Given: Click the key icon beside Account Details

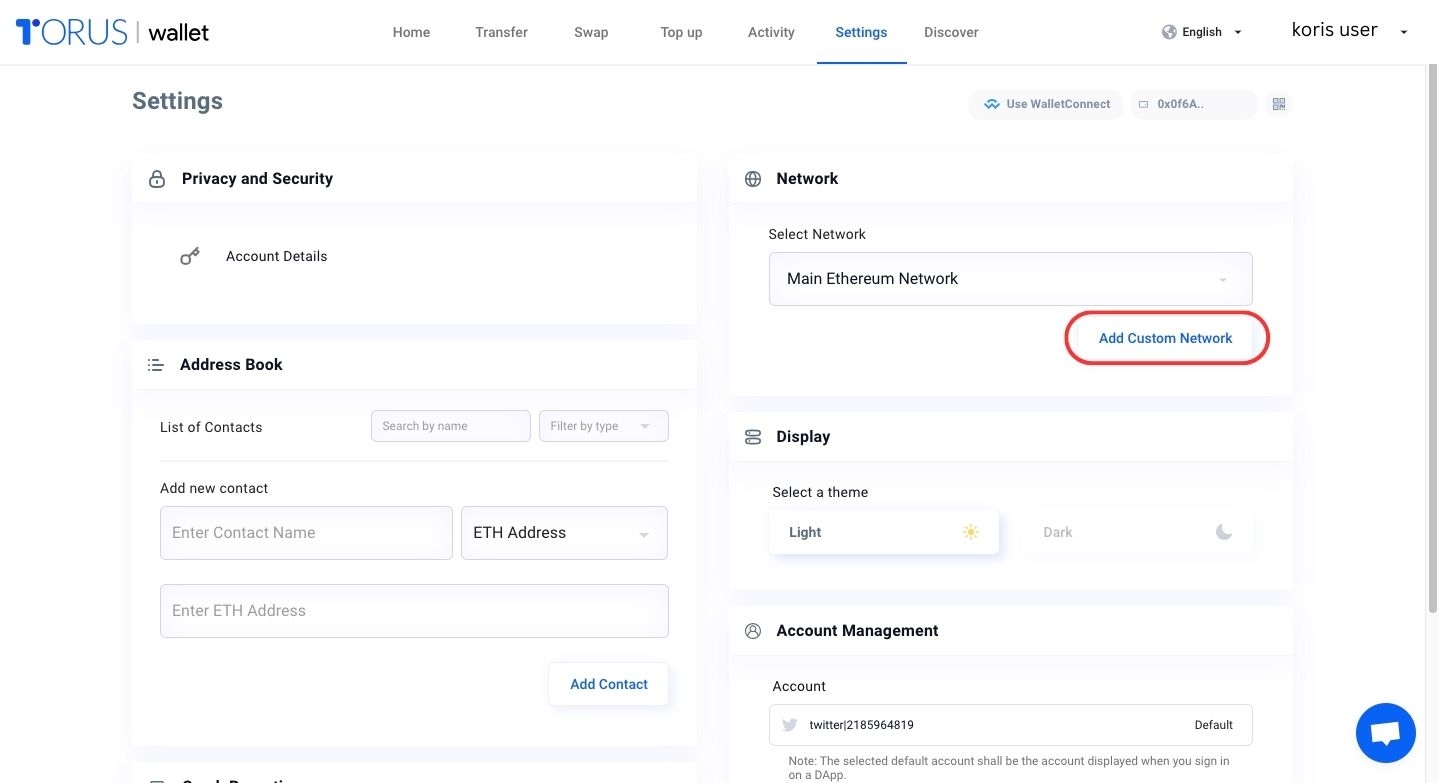Looking at the screenshot, I should click(x=189, y=257).
